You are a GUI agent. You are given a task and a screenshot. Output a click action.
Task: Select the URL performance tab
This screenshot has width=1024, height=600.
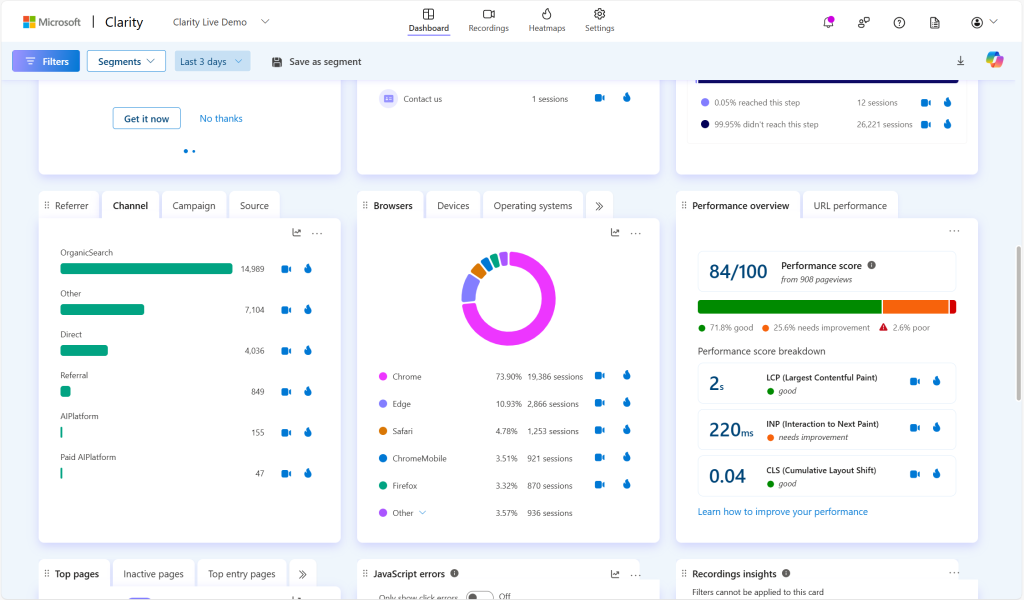point(849,206)
